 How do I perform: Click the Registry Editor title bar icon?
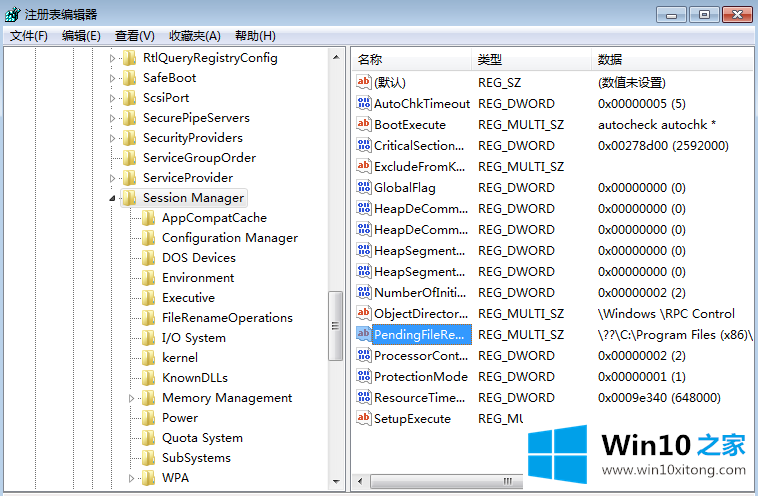click(12, 14)
